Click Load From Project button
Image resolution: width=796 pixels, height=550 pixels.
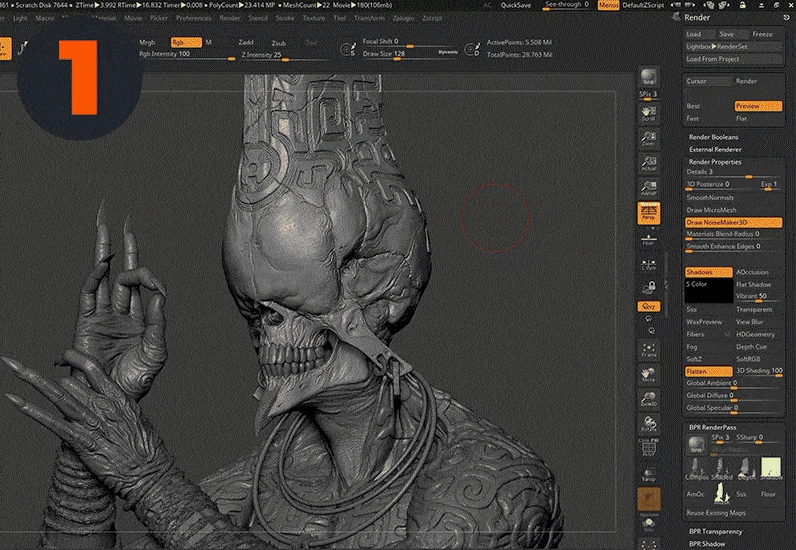[733, 59]
